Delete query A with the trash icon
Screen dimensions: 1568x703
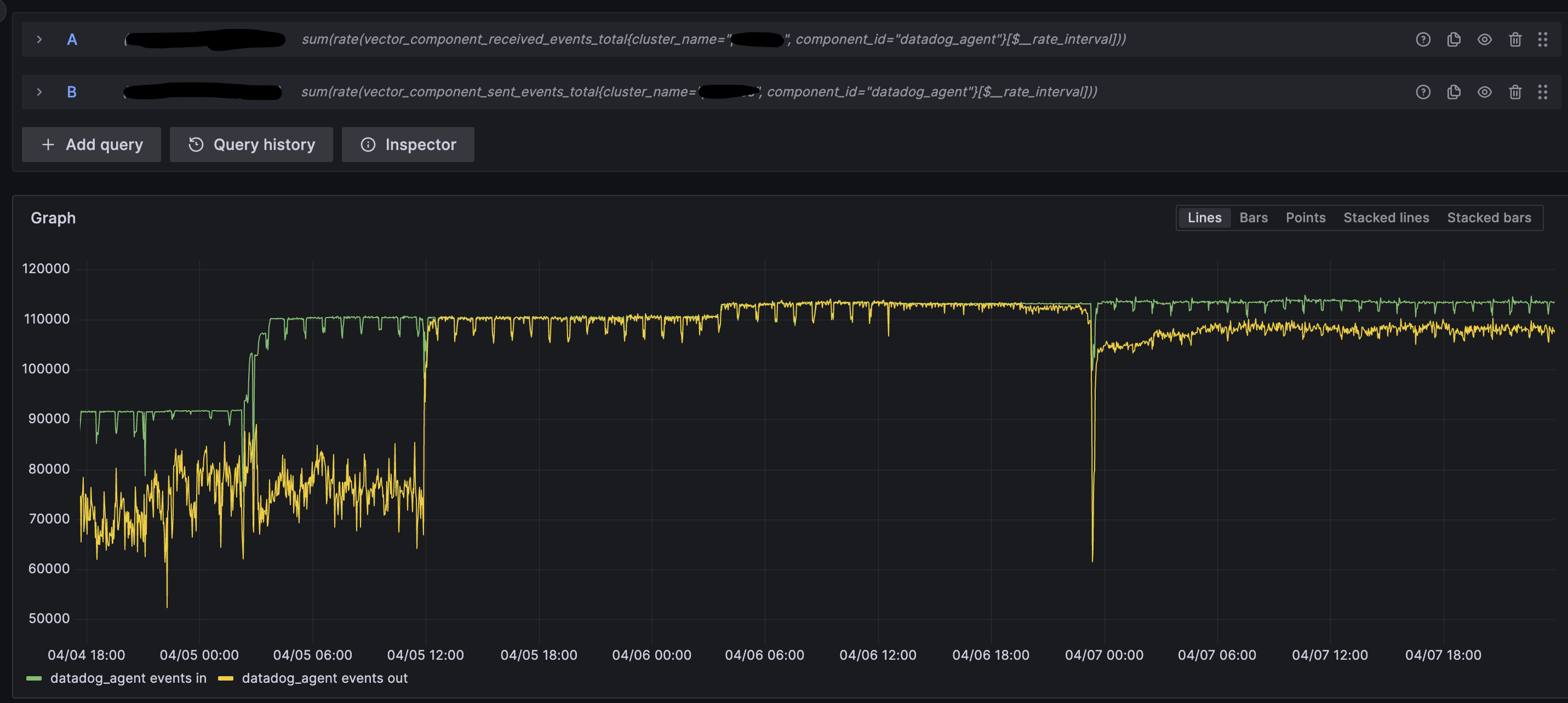(1515, 39)
